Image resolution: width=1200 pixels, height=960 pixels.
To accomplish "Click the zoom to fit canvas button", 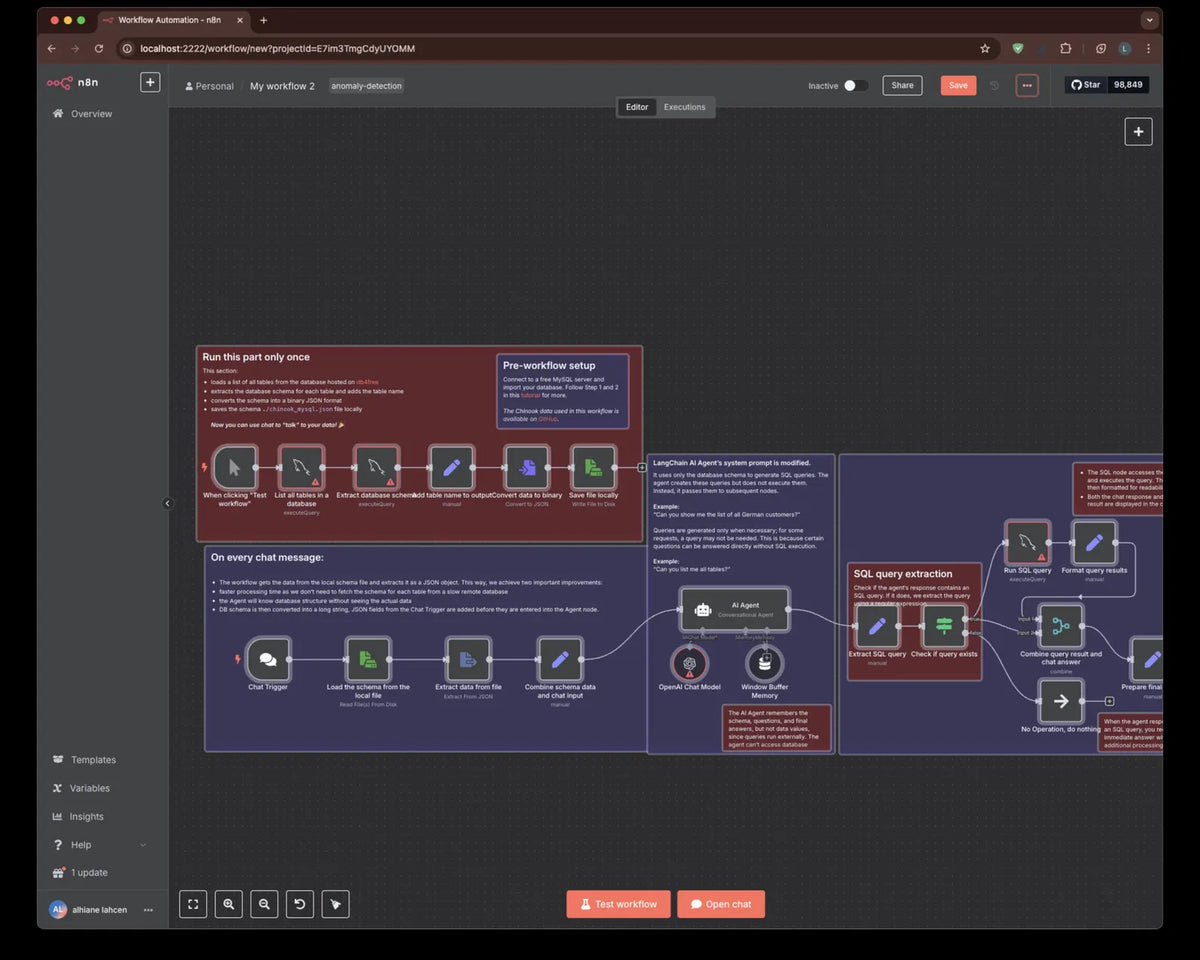I will tap(193, 904).
